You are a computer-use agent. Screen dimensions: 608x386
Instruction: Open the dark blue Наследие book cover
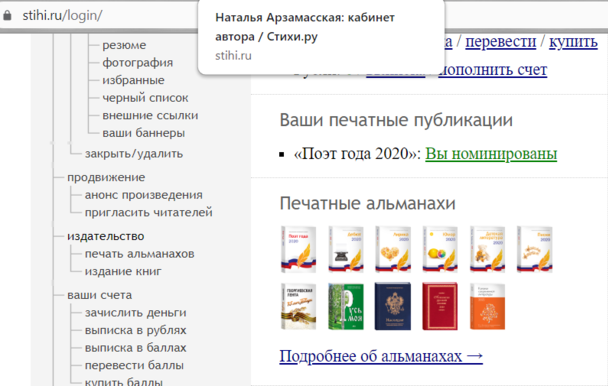click(393, 306)
